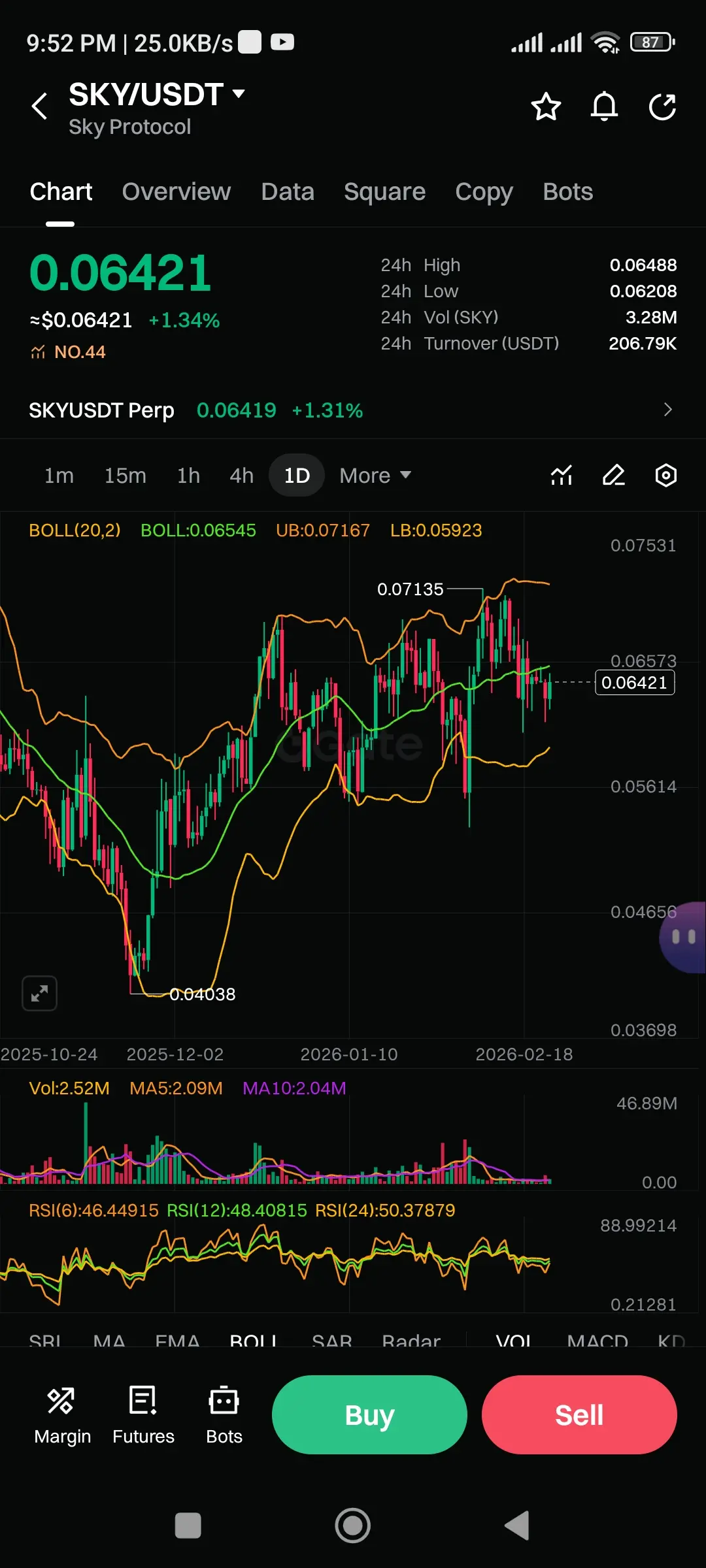
Task: Tap the 24h Turnover value 206.79K
Action: point(643,344)
